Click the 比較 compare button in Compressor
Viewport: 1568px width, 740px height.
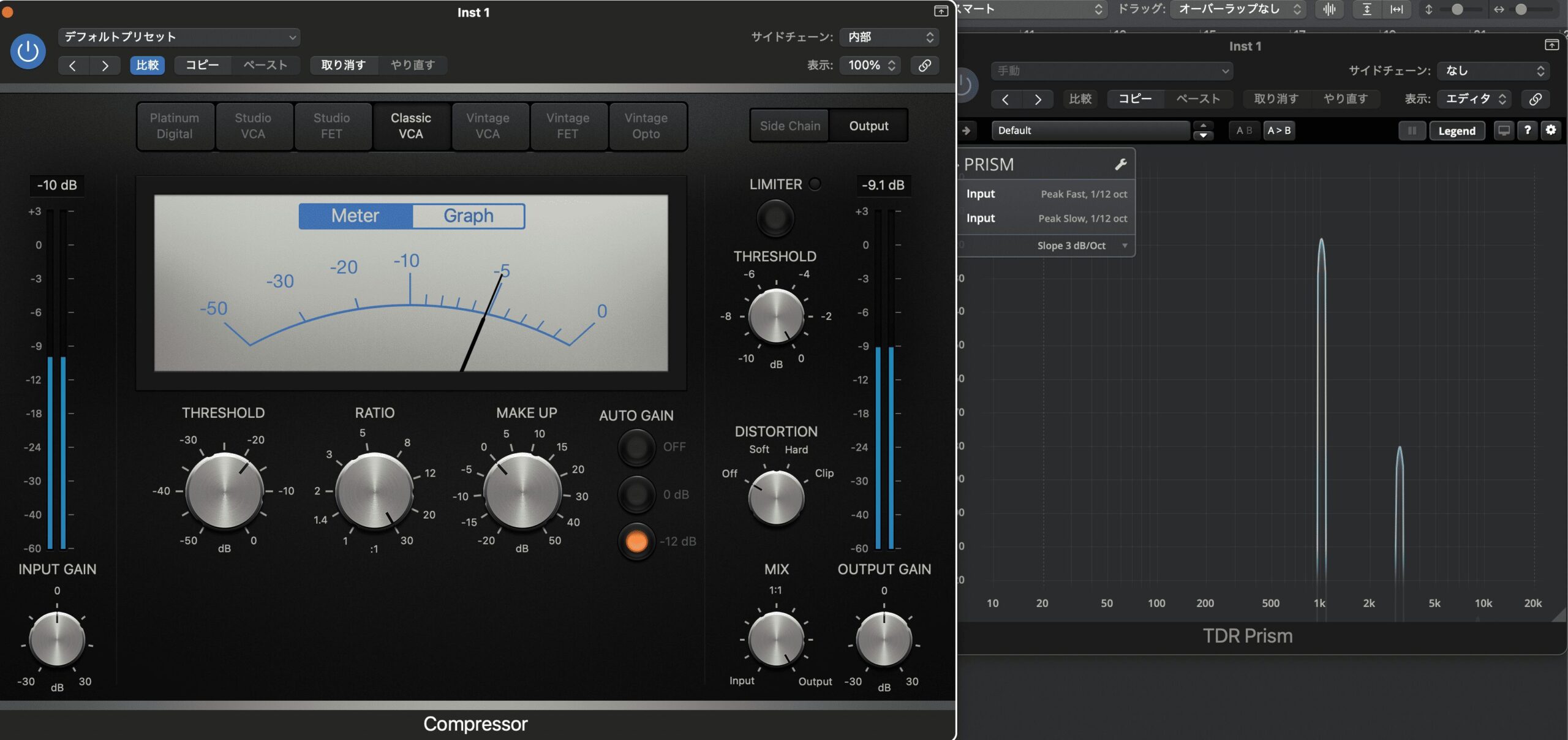(147, 65)
